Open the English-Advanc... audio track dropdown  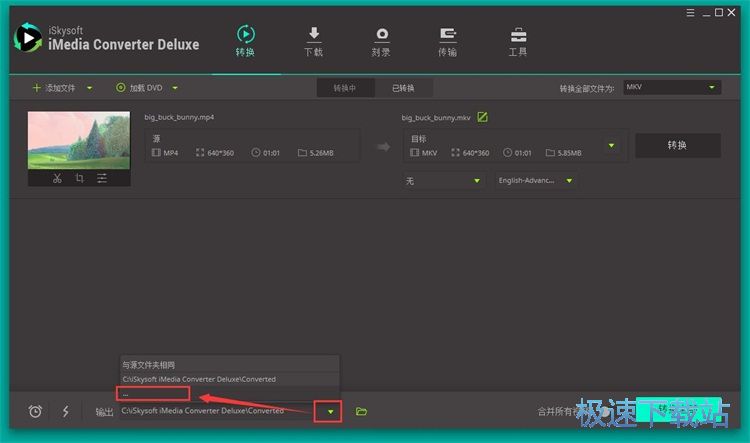[x=535, y=181]
